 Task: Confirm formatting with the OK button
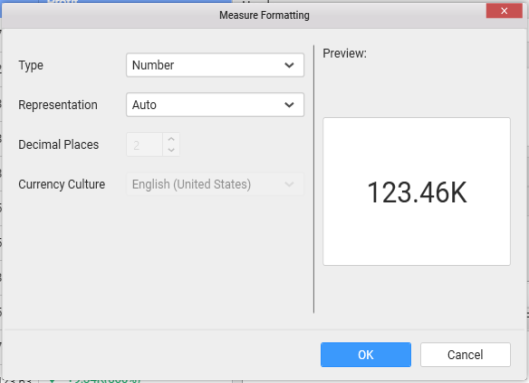pos(366,355)
